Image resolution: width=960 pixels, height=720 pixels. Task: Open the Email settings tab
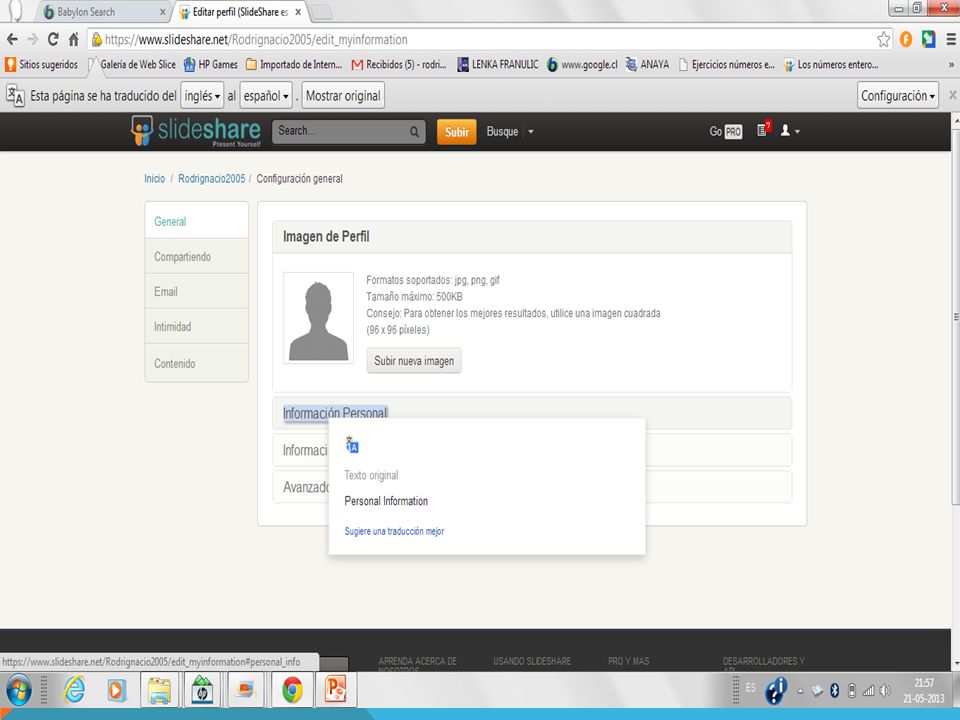tap(197, 291)
